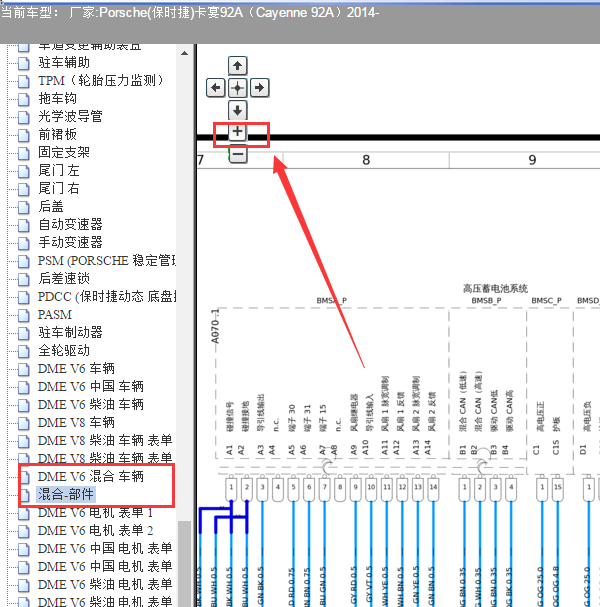The width and height of the screenshot is (600, 607).
Task: Open the 尾门 右 entry
Action: [59, 189]
